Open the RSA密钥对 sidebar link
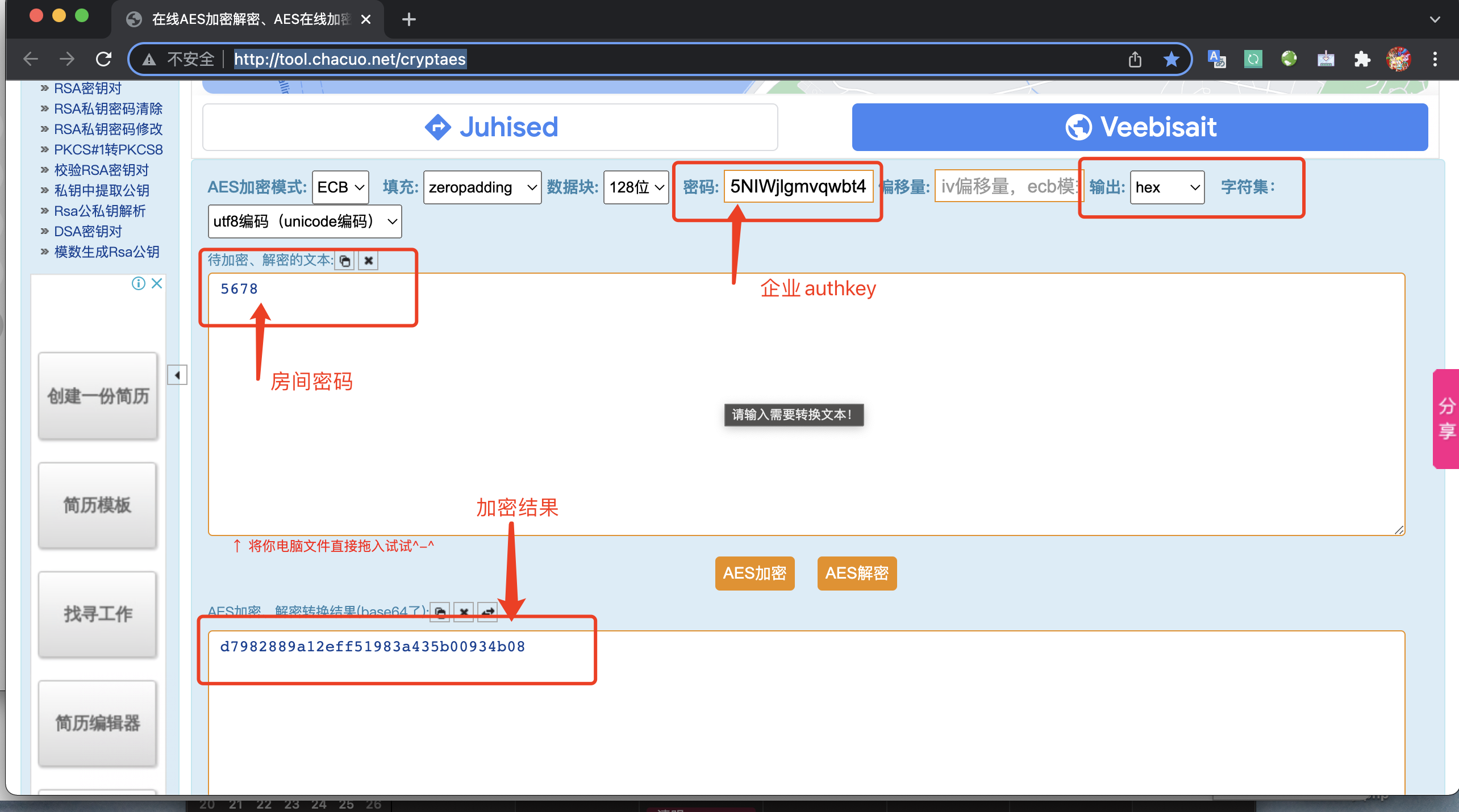The image size is (1459, 812). (88, 88)
